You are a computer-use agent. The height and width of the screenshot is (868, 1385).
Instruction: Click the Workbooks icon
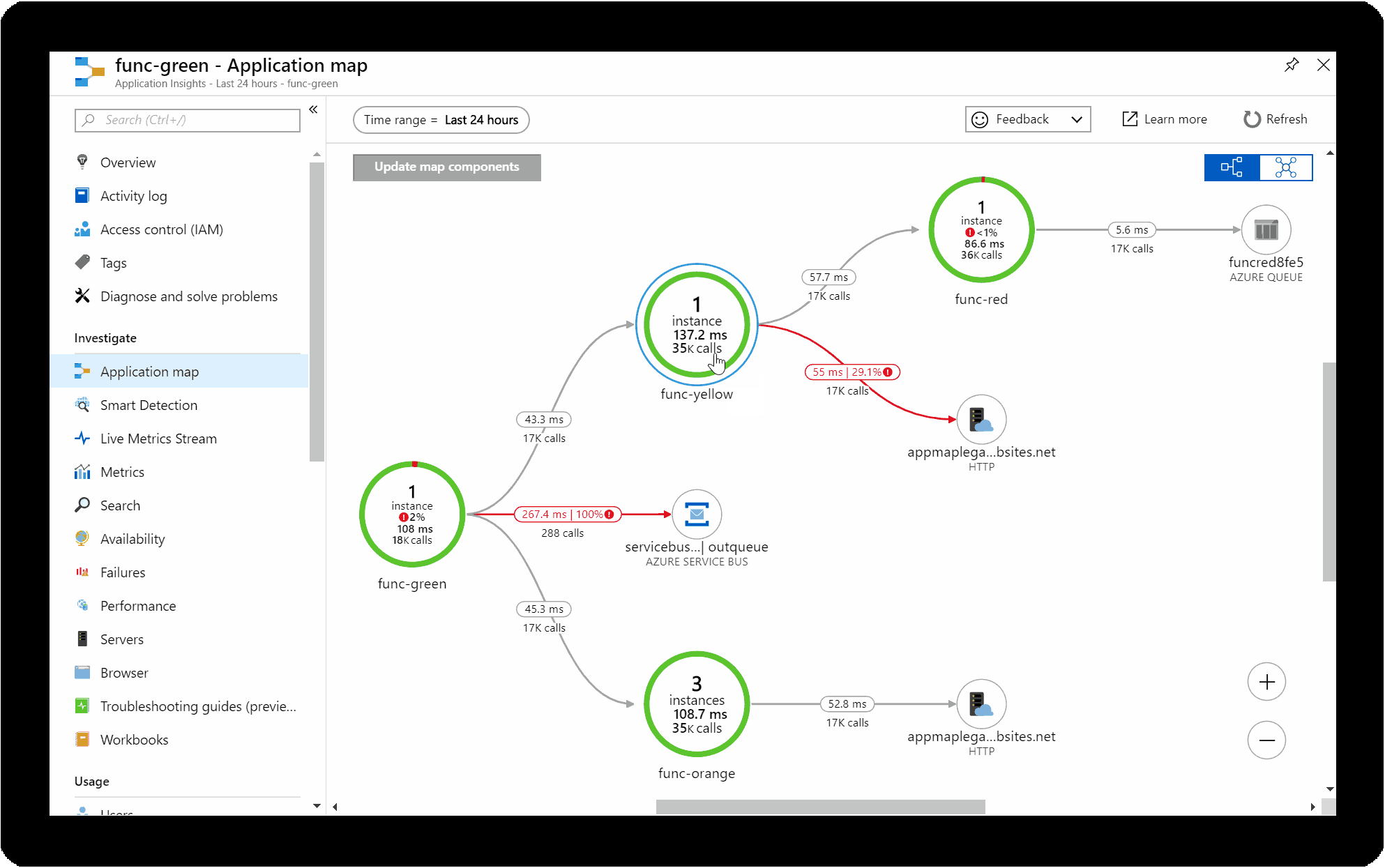coord(82,740)
